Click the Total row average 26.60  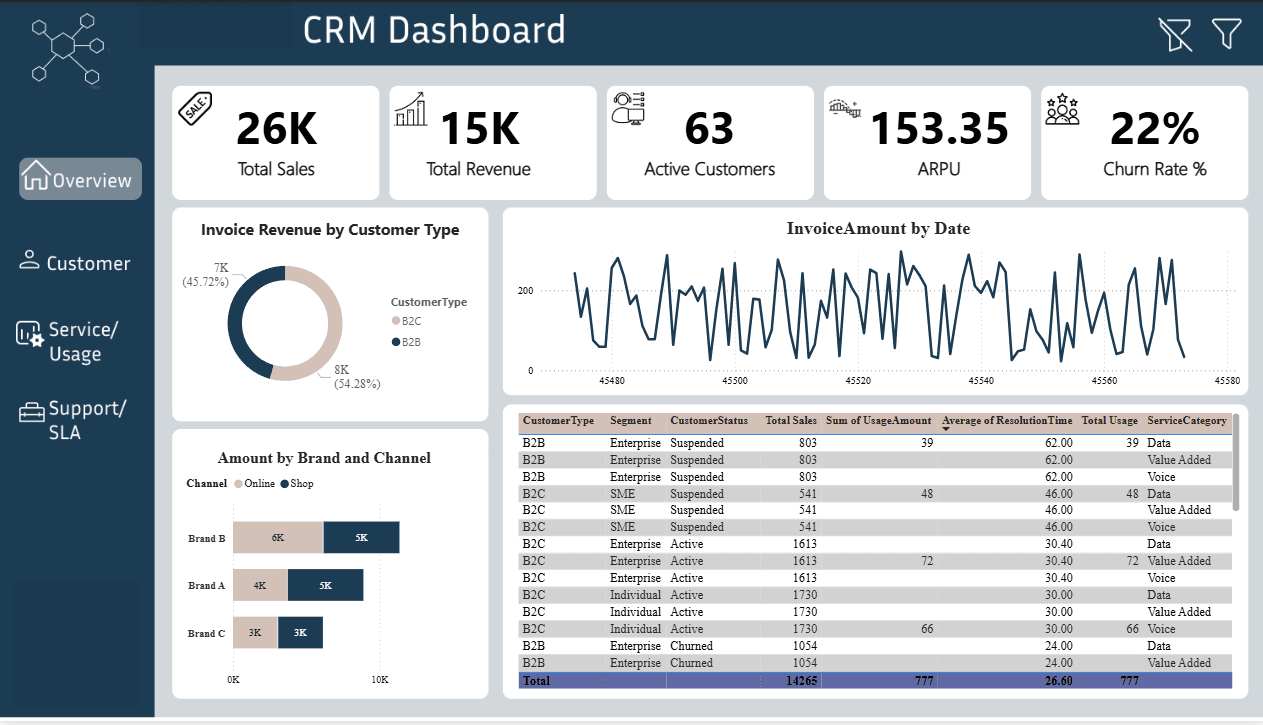point(1058,680)
